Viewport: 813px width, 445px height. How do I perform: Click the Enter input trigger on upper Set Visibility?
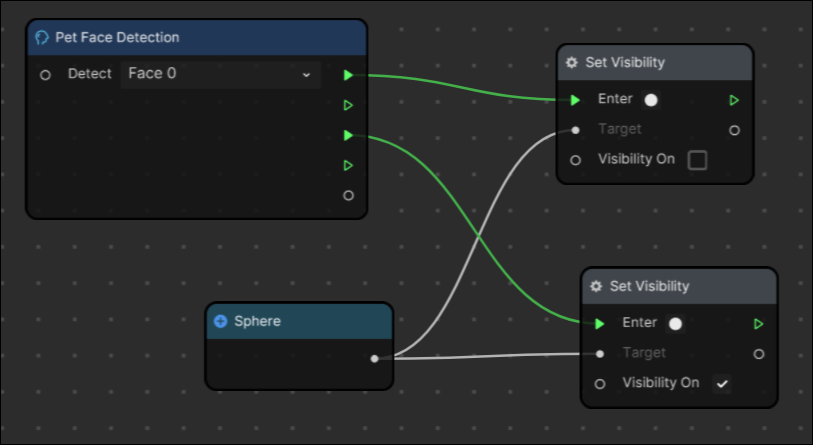(x=575, y=100)
